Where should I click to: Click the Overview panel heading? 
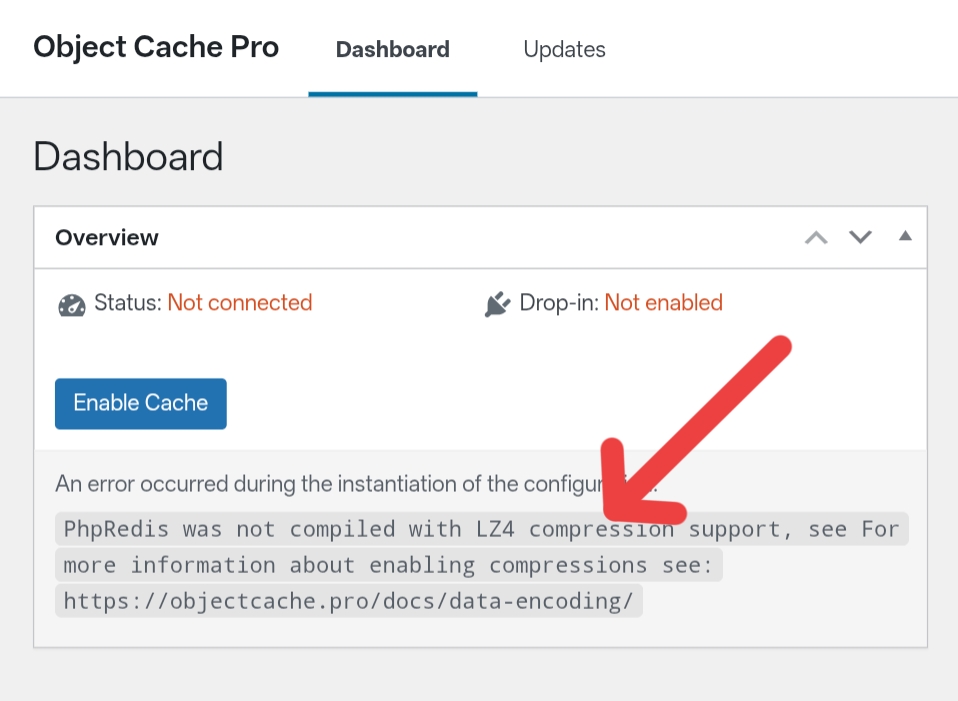click(x=107, y=238)
